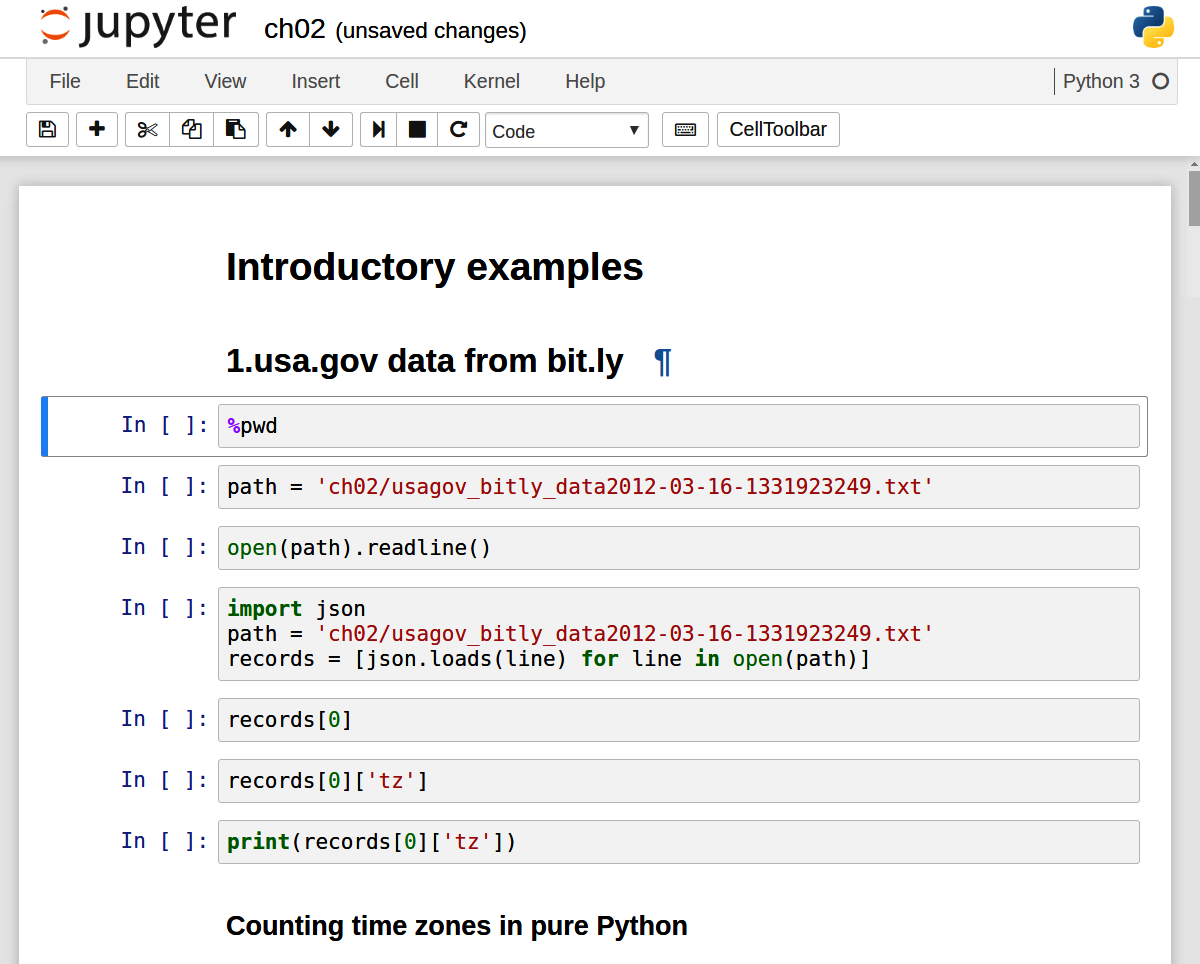
Task: Move the selected cell down
Action: coord(331,130)
